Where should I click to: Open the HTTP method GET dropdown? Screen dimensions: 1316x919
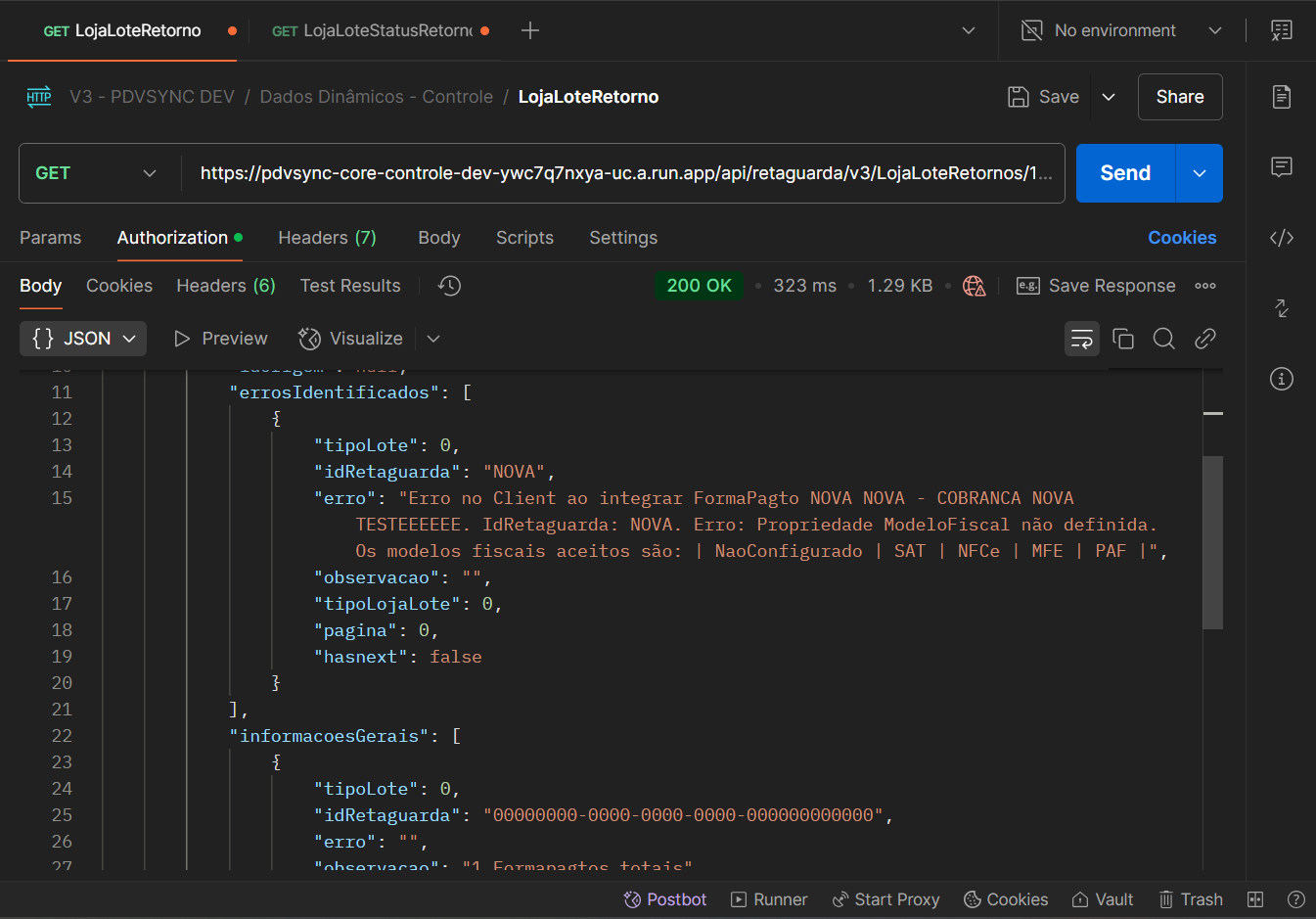point(96,173)
